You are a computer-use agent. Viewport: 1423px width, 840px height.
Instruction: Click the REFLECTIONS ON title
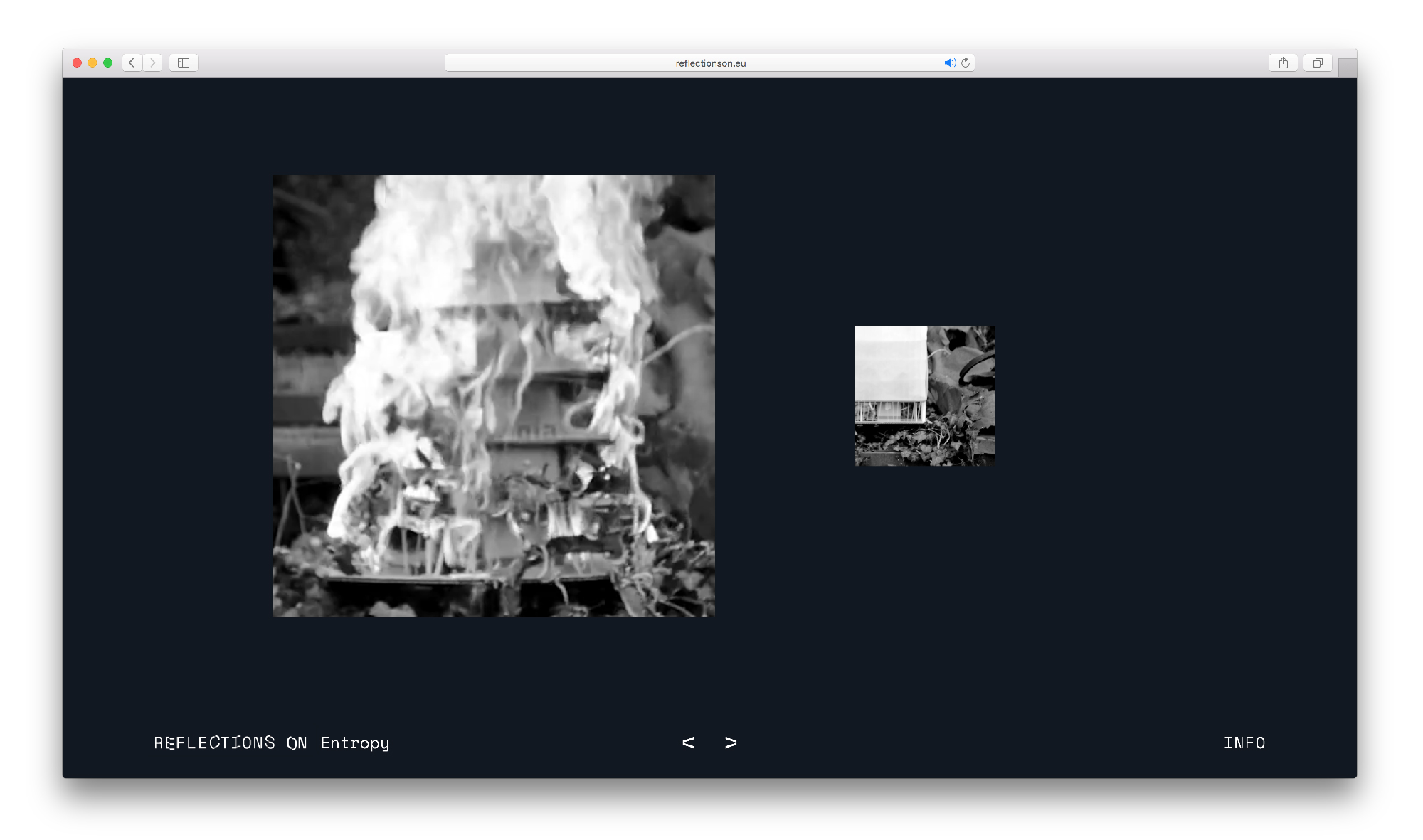click(231, 743)
